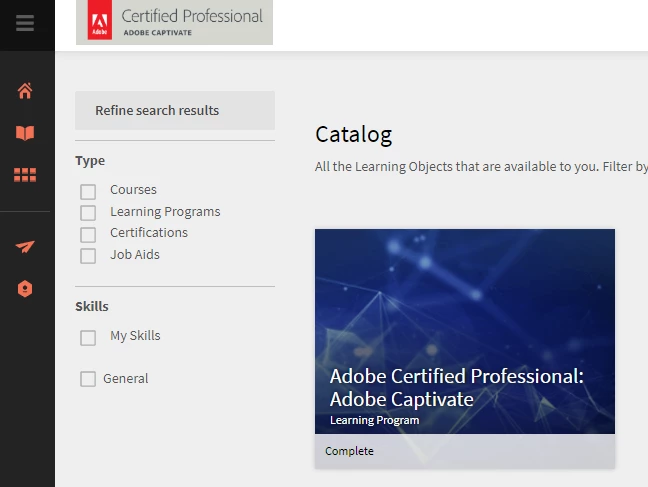
Task: Click the Adobe Certified Professional card title
Action: 457,388
